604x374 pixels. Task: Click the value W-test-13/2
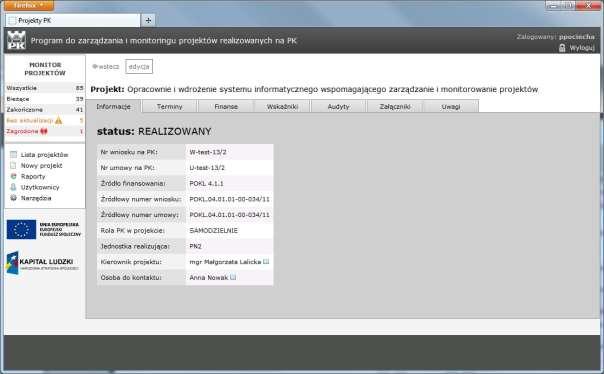(208, 152)
